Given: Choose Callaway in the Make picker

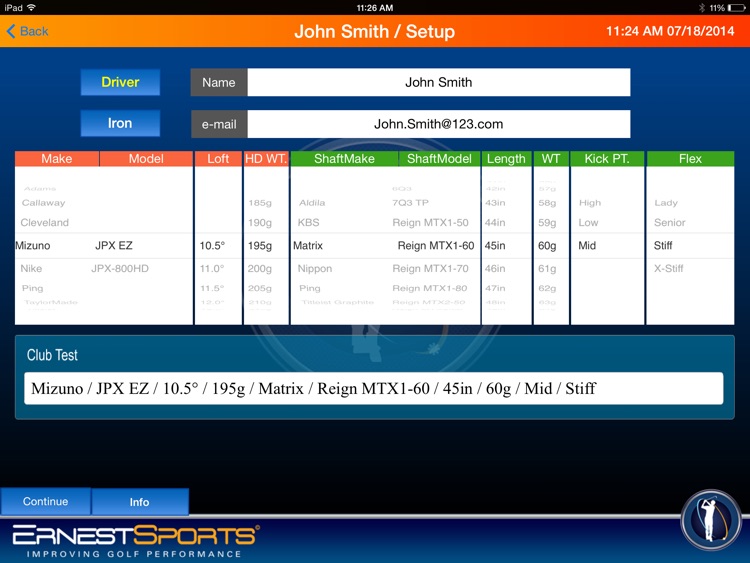Looking at the screenshot, I should (x=44, y=203).
